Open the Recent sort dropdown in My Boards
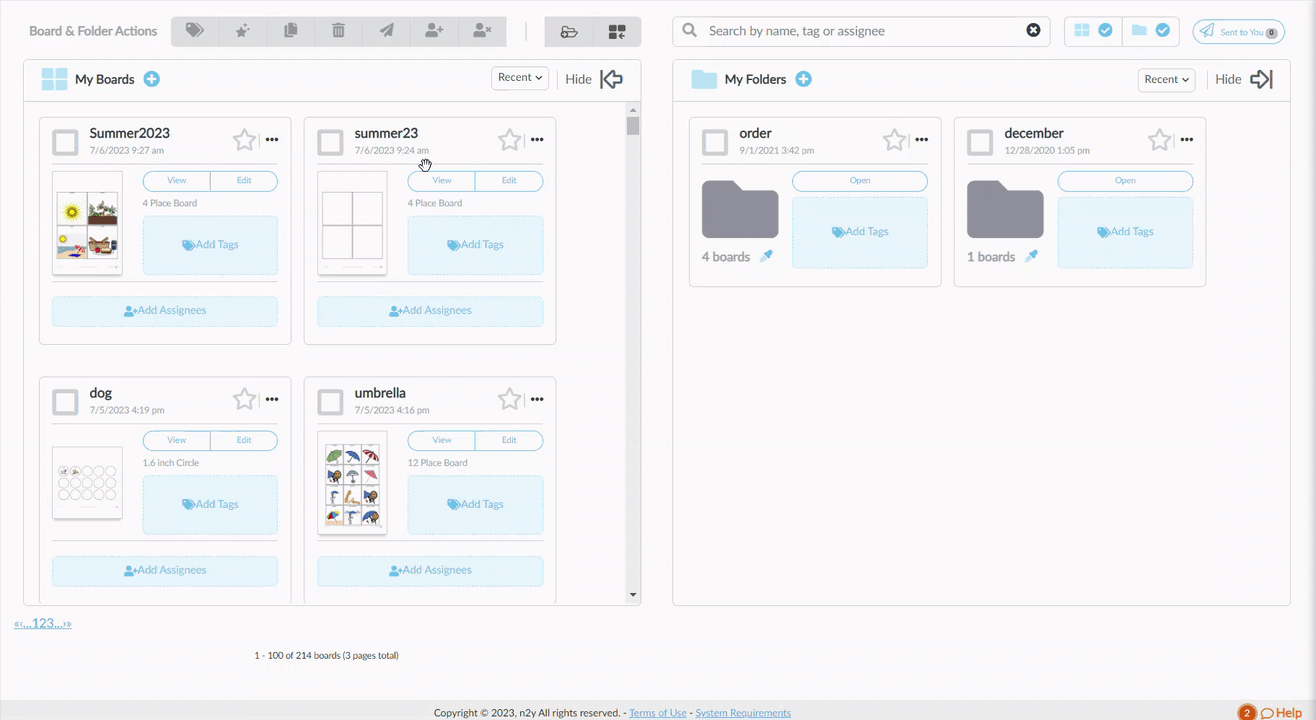 (520, 78)
